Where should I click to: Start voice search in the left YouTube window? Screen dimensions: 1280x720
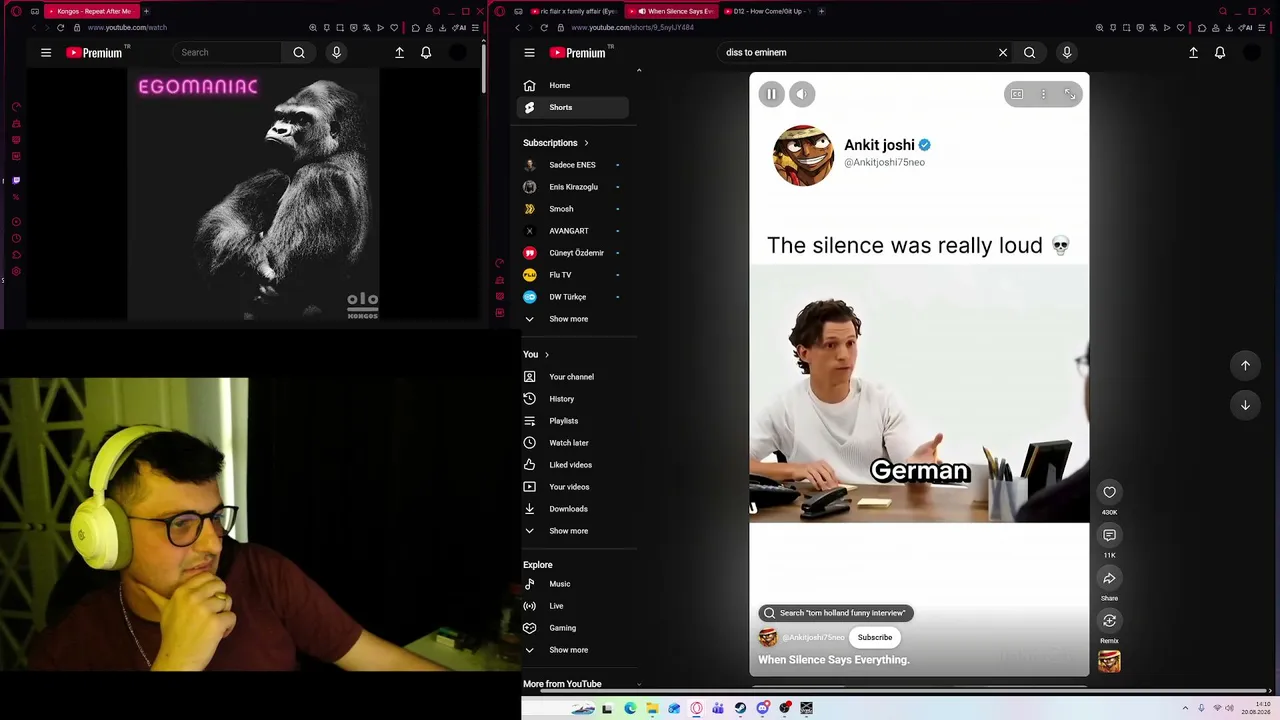[336, 52]
